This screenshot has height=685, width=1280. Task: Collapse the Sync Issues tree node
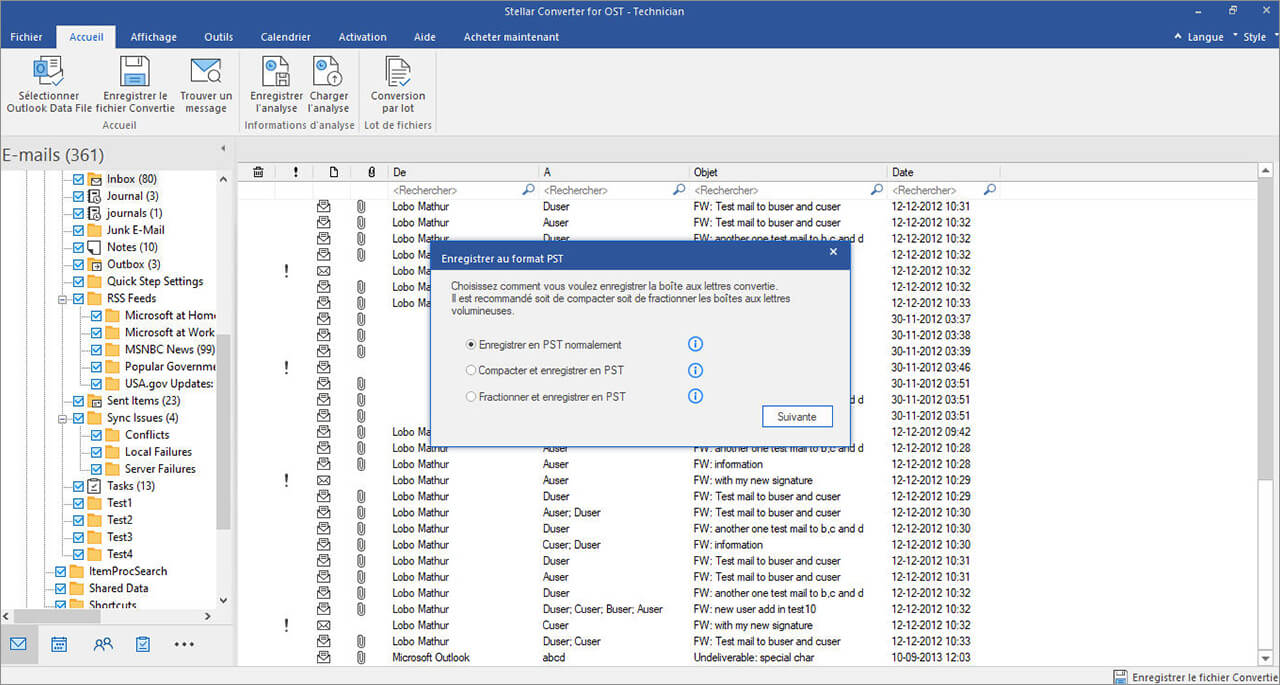coord(63,418)
